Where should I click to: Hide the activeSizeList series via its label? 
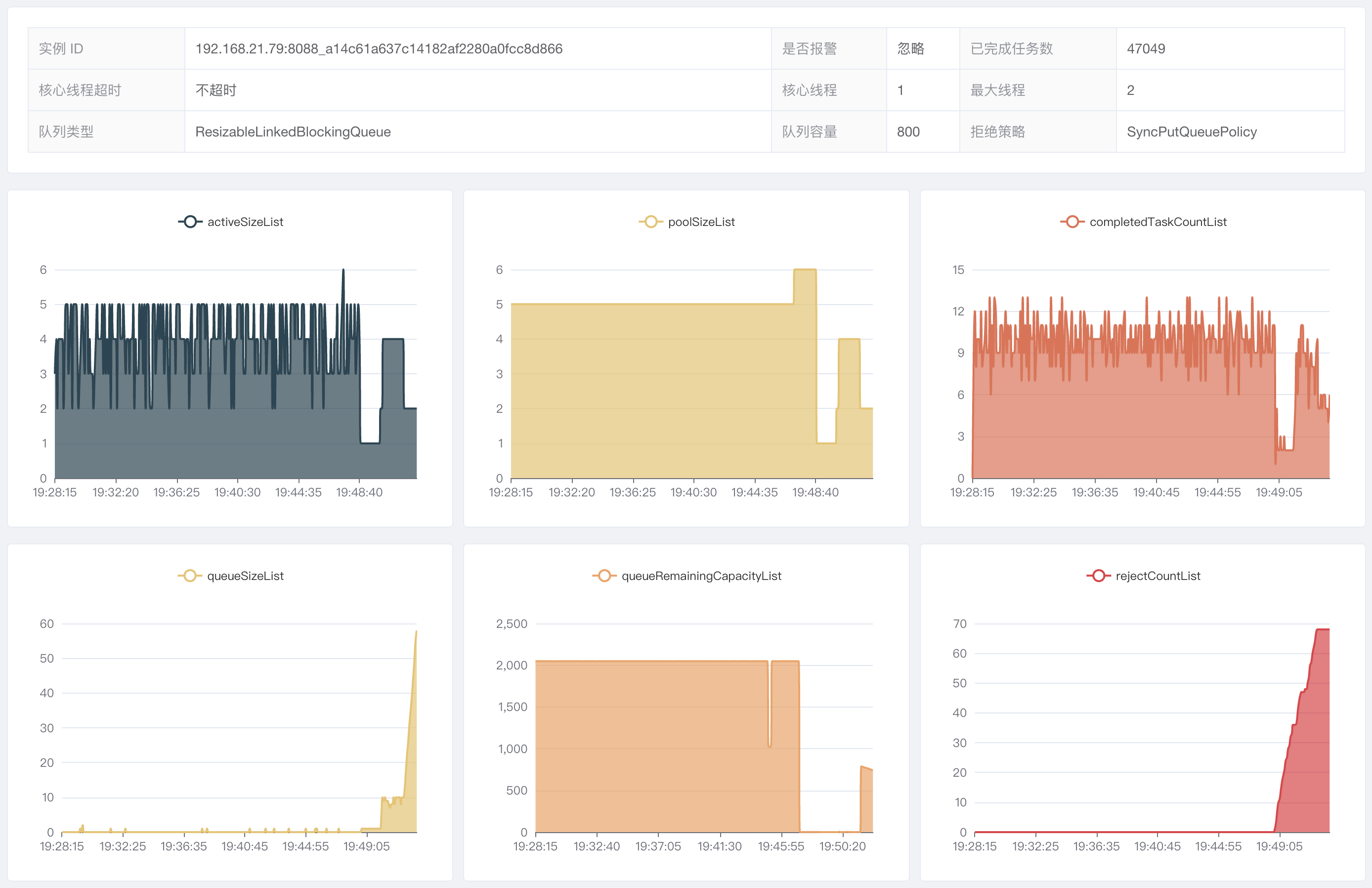pyautogui.click(x=246, y=222)
